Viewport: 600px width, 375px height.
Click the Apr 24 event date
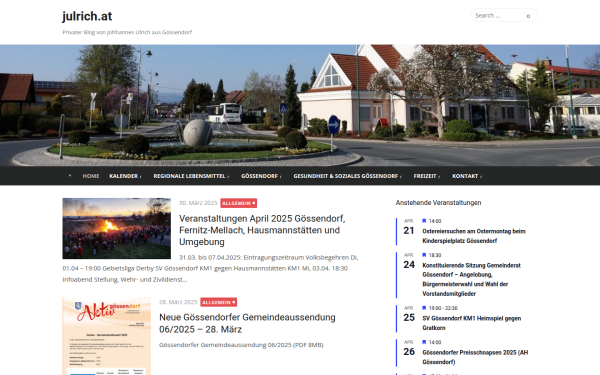point(409,261)
